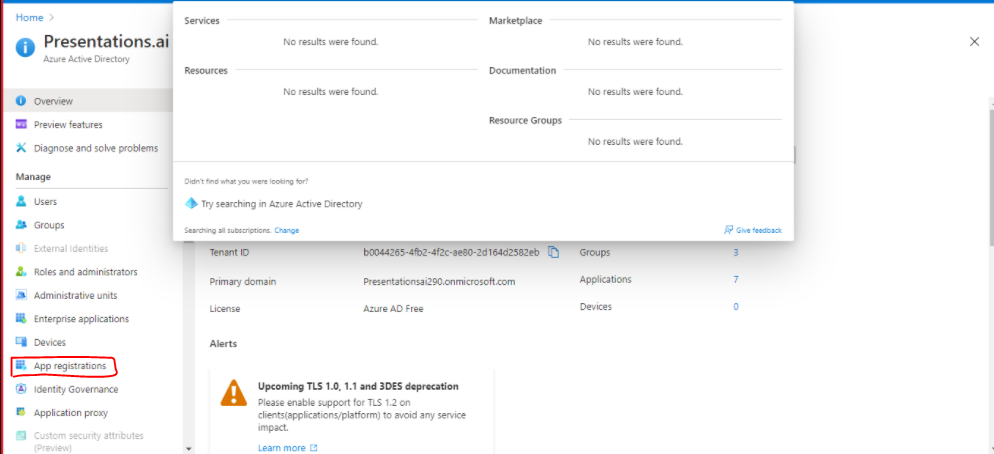Click the Users icon in Manage section
994x454 pixels.
(x=21, y=202)
